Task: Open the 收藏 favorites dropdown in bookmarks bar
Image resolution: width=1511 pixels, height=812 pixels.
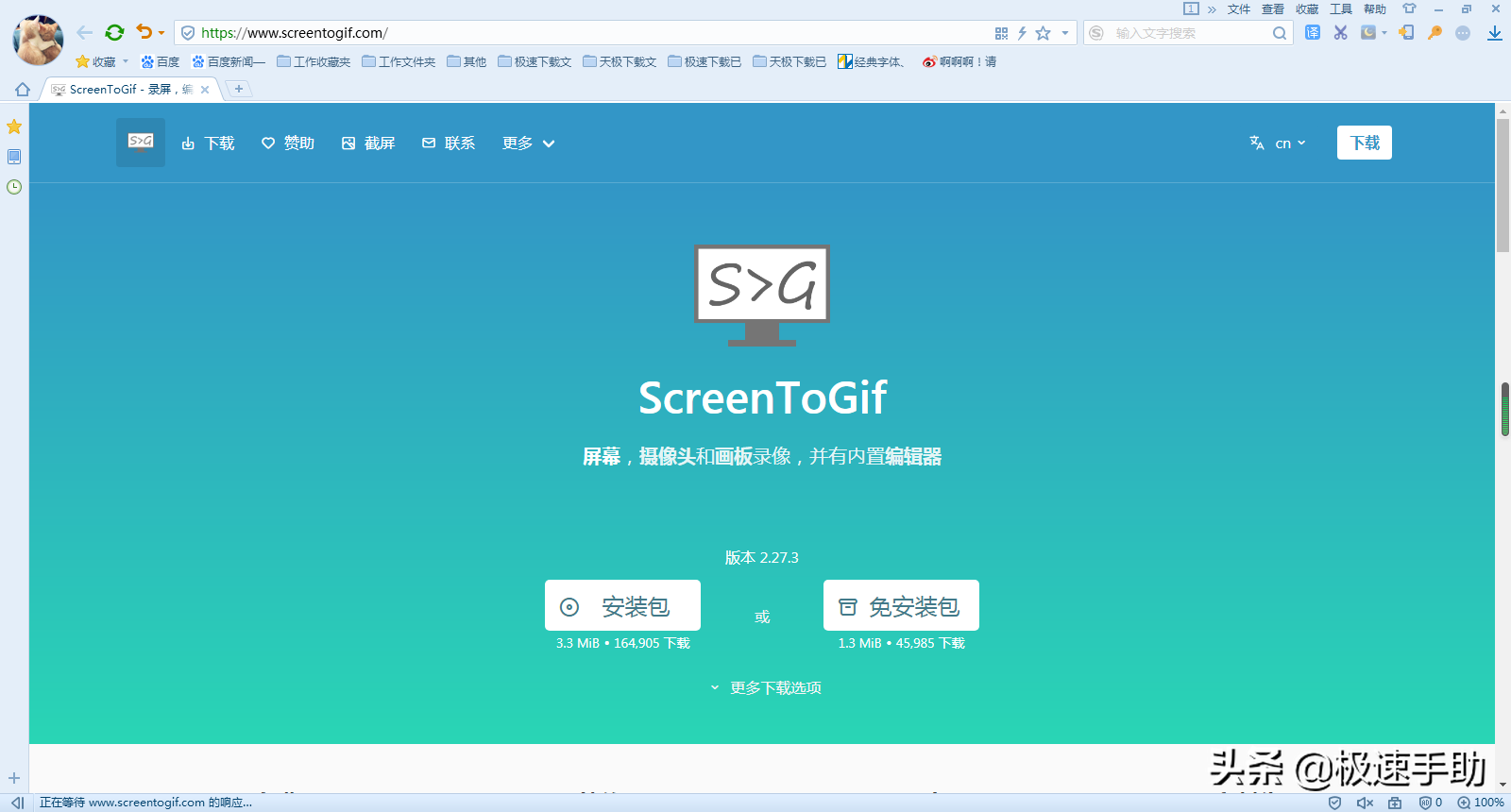Action: (102, 61)
